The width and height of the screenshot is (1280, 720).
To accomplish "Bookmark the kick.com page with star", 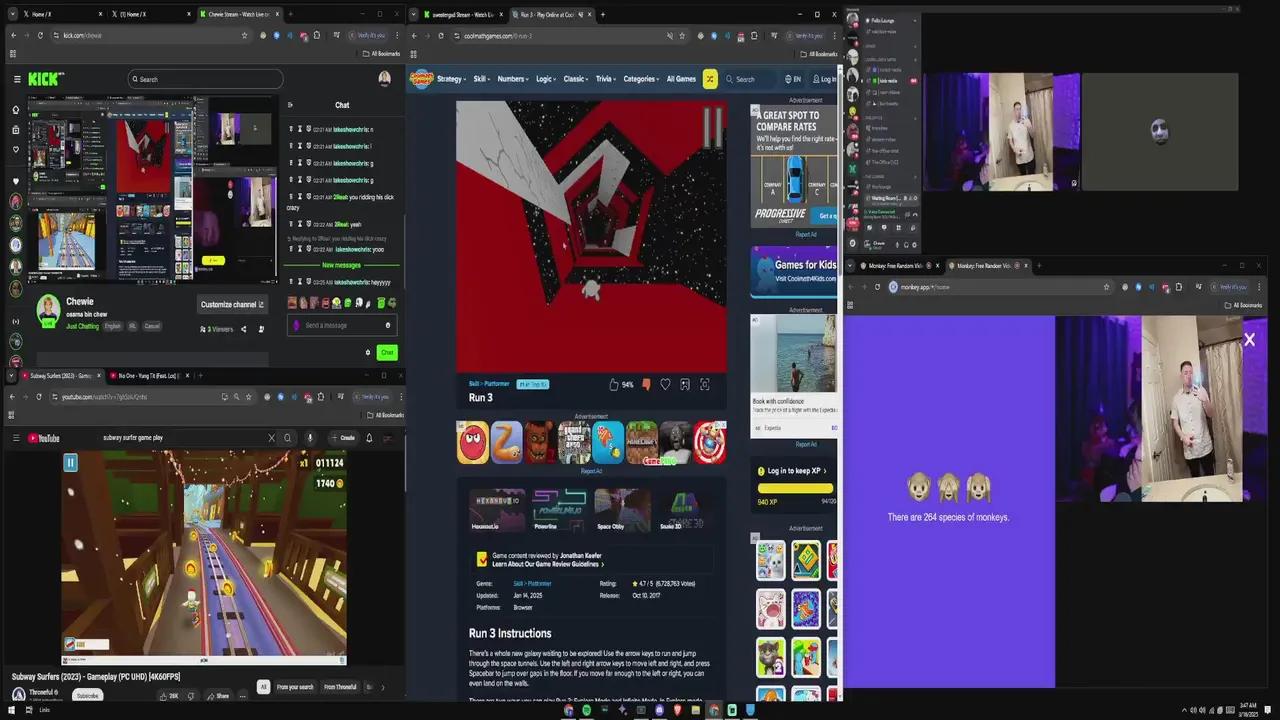I will tap(244, 35).
